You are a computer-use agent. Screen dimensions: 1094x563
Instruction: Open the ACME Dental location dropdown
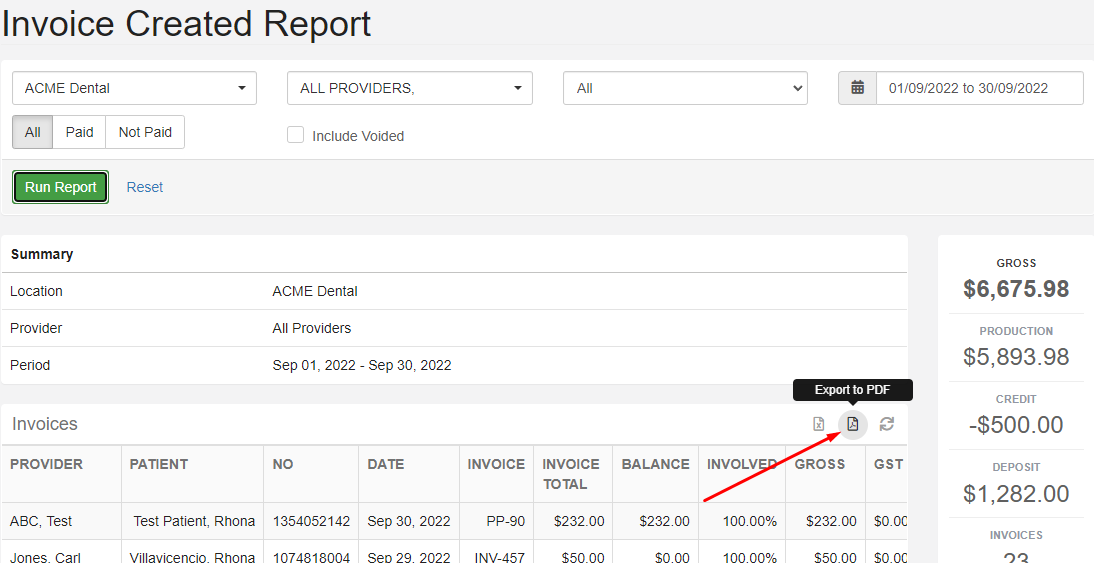tap(134, 88)
